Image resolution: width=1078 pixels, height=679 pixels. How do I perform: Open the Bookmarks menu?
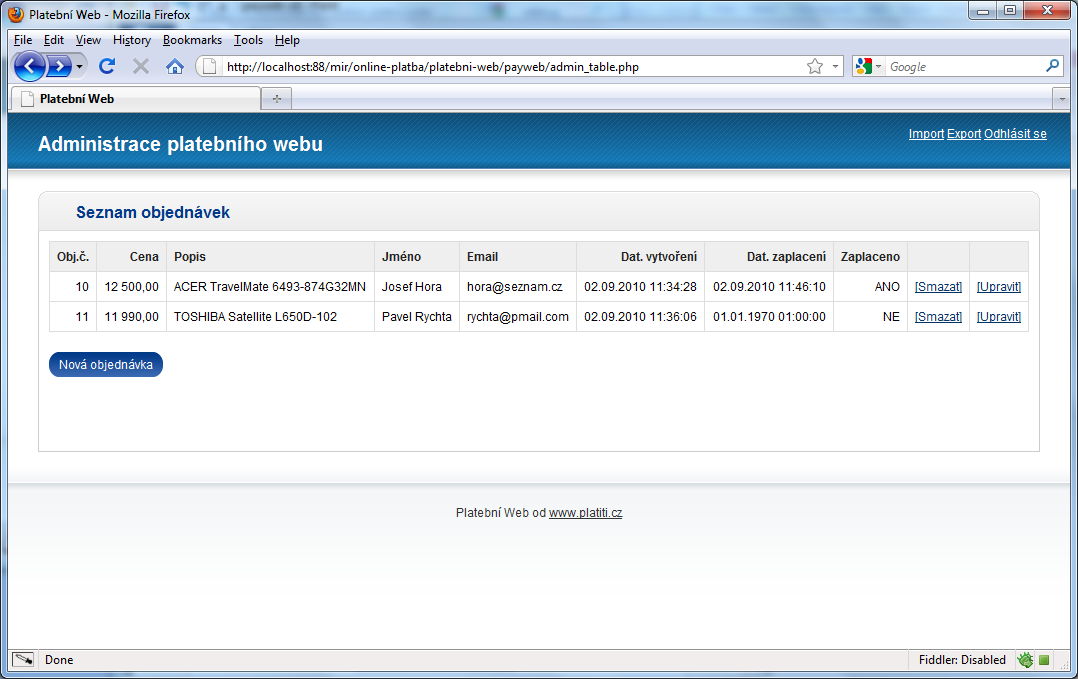pos(192,40)
